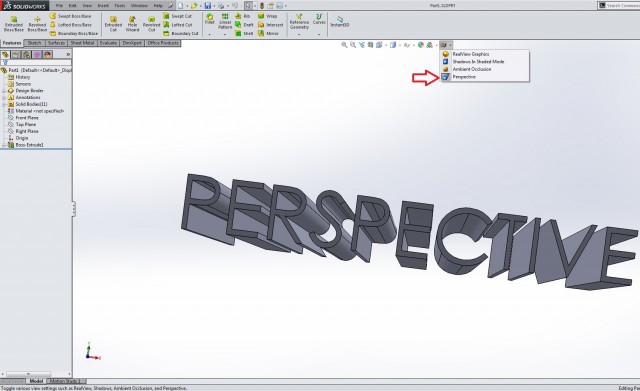Open Reference Geometry tools
Image resolution: width=640 pixels, height=391 pixels.
[x=299, y=21]
